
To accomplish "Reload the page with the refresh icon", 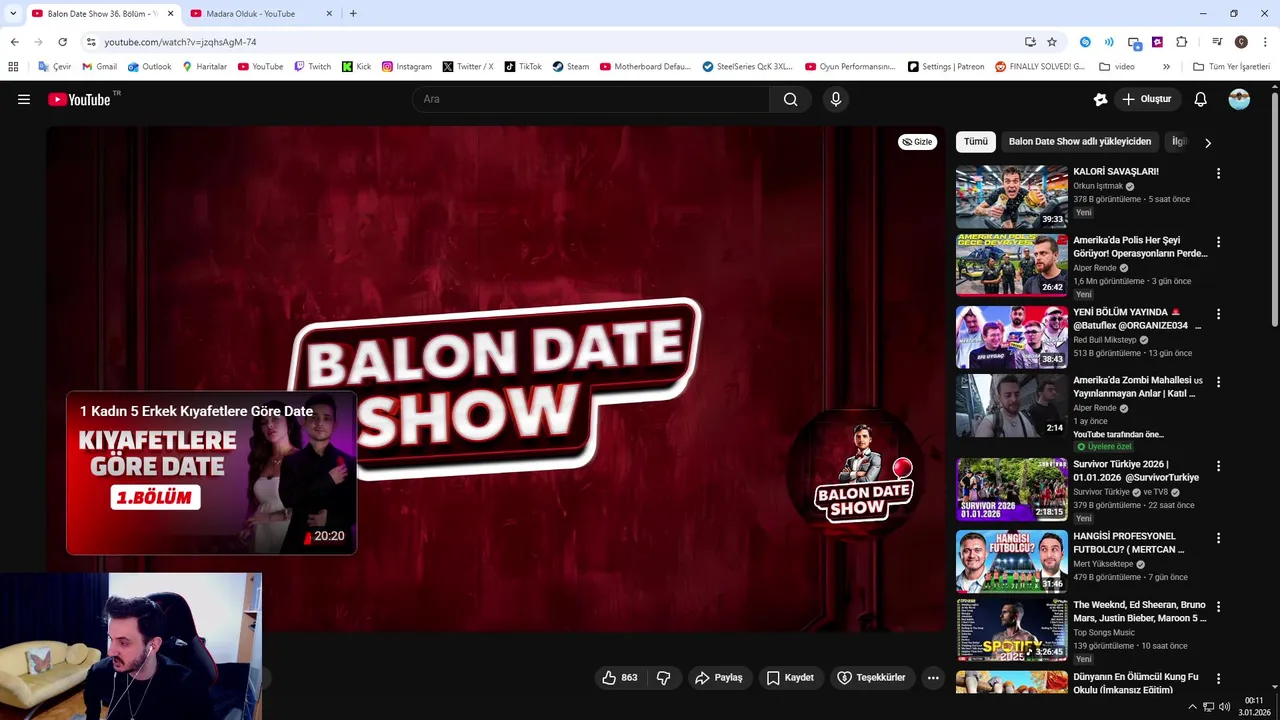I will pos(62,42).
